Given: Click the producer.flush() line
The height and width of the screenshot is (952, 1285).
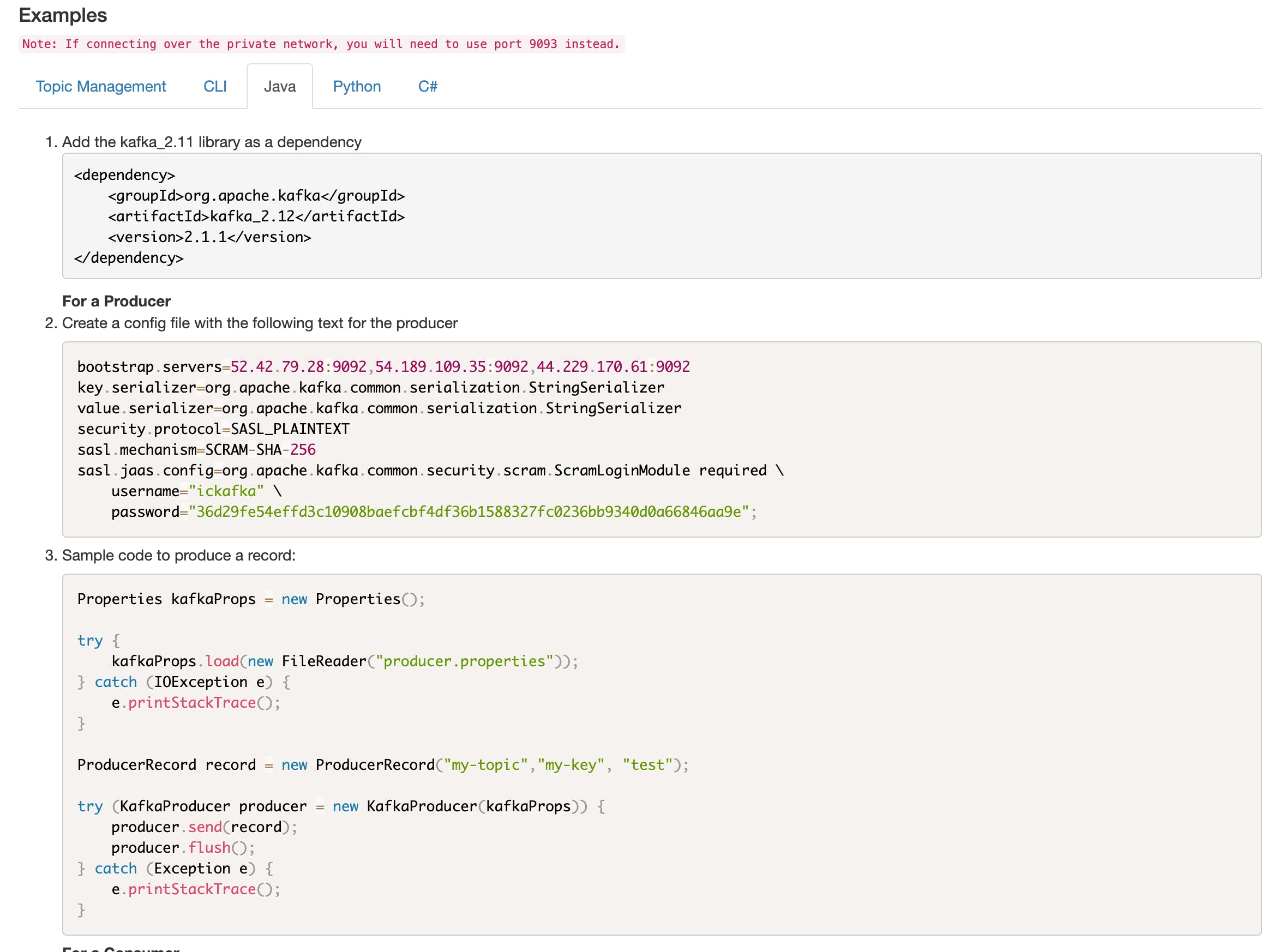Looking at the screenshot, I should 183,848.
